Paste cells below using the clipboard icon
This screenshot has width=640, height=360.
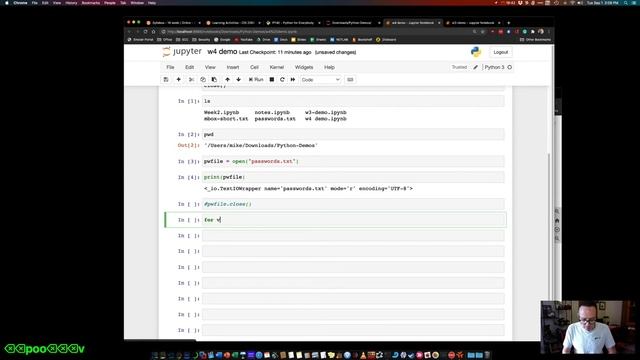pos(214,80)
